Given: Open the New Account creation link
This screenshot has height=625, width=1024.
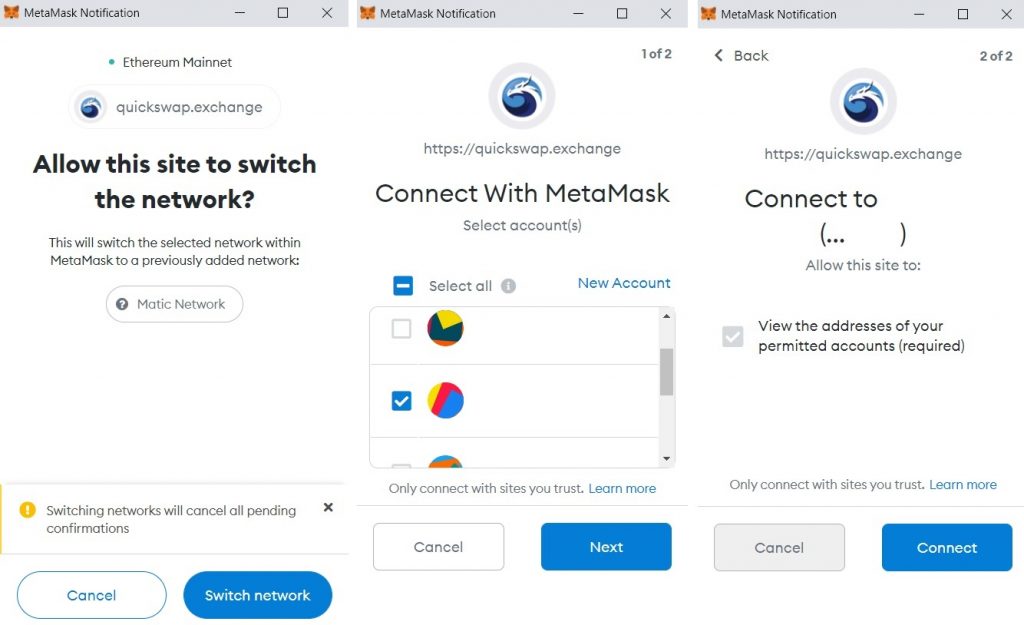Looking at the screenshot, I should pos(624,283).
